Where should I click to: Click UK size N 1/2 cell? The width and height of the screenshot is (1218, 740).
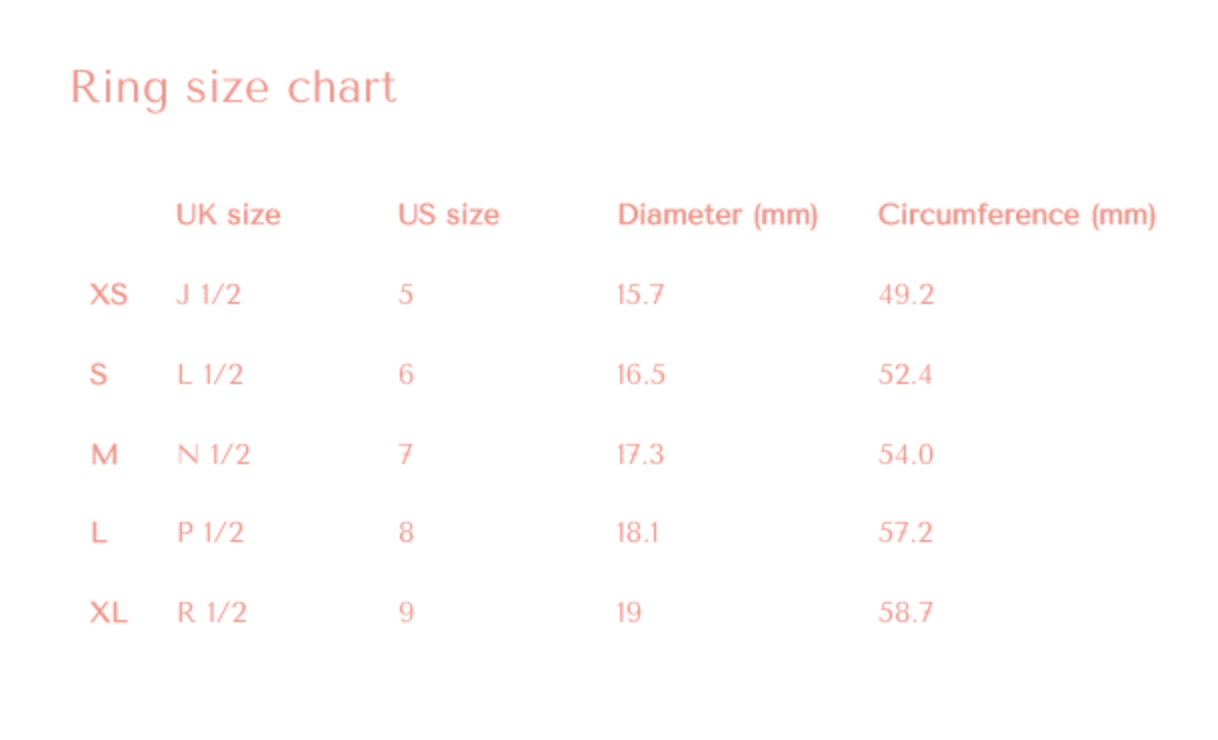click(213, 455)
